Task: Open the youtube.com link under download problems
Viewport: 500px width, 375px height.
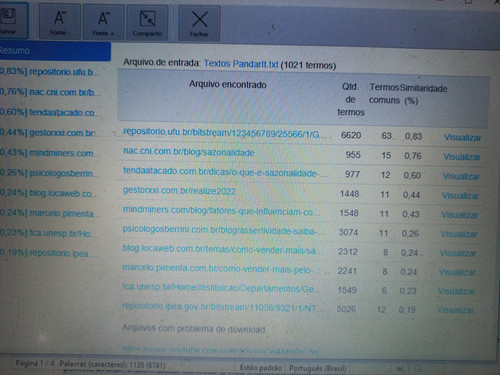Action: 220,350
